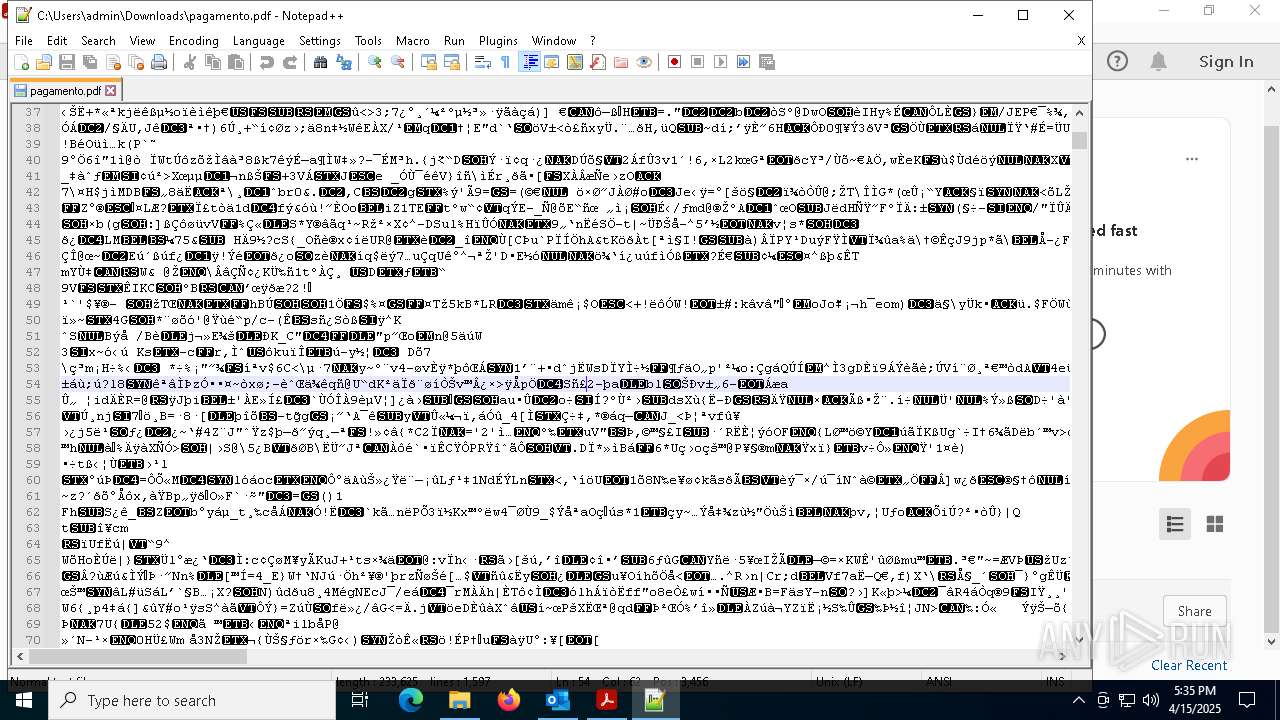The image size is (1280, 720).
Task: Run macro multiple times icon
Action: coord(744,62)
